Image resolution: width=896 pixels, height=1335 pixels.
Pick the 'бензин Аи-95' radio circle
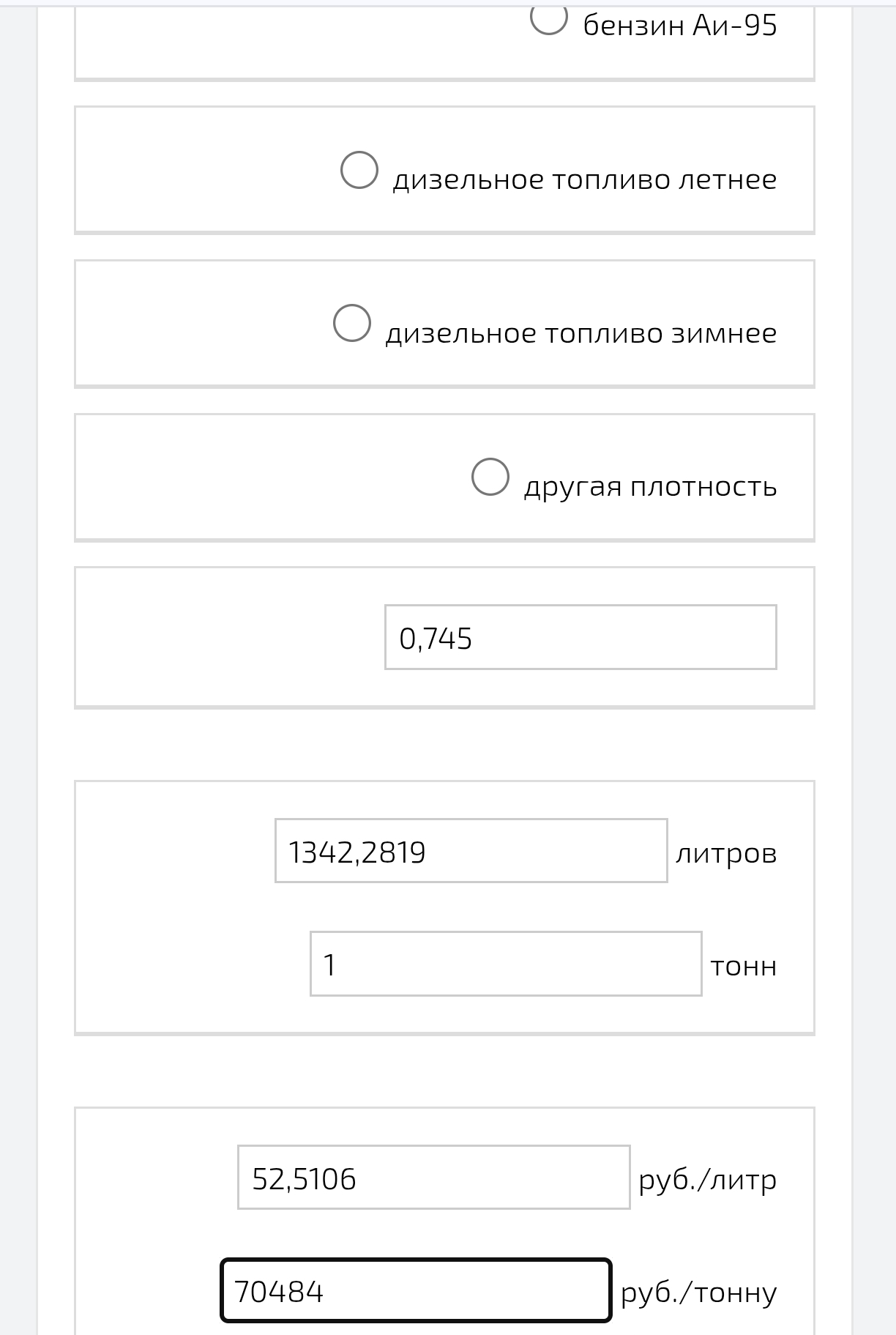click(x=549, y=18)
